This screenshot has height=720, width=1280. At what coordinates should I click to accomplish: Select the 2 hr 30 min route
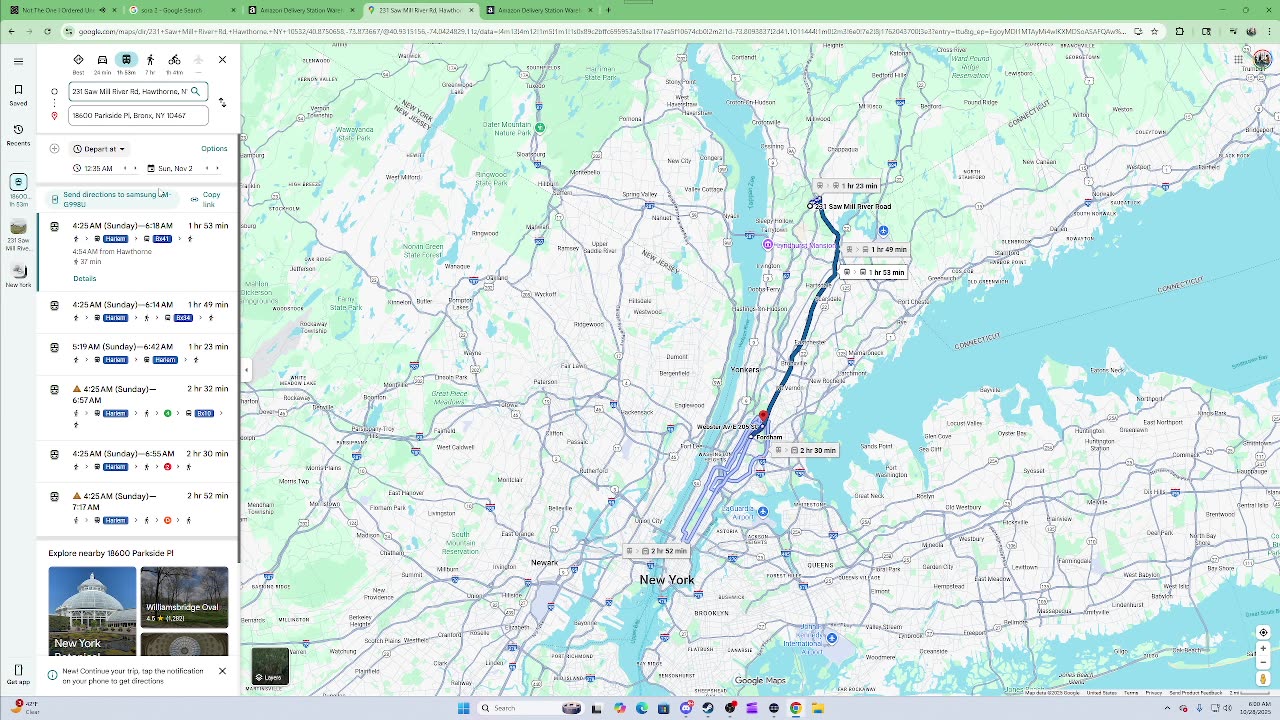[138, 460]
